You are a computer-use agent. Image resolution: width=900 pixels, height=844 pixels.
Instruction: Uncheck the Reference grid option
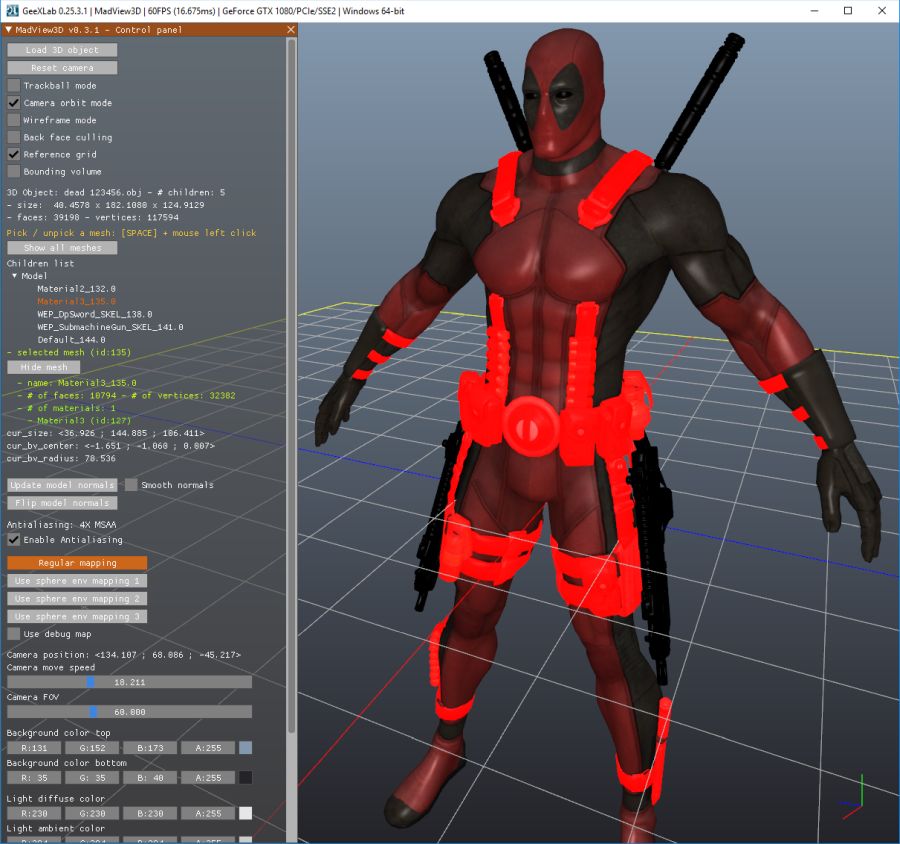pos(14,154)
